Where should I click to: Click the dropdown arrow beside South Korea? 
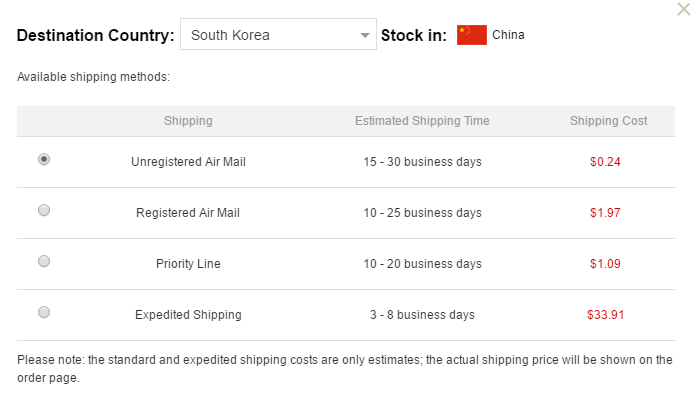[365, 35]
